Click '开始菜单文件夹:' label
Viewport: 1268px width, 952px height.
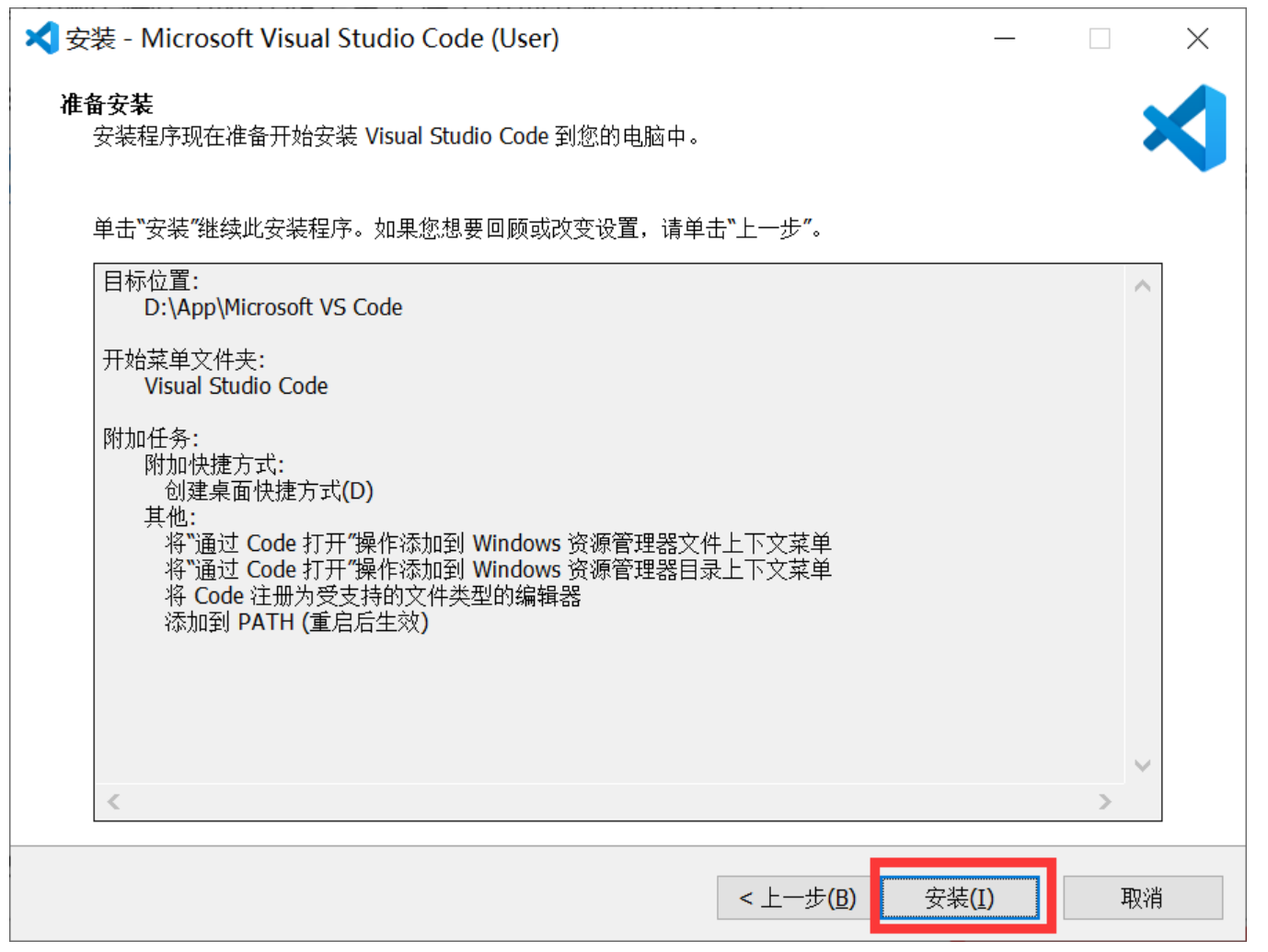click(x=183, y=360)
